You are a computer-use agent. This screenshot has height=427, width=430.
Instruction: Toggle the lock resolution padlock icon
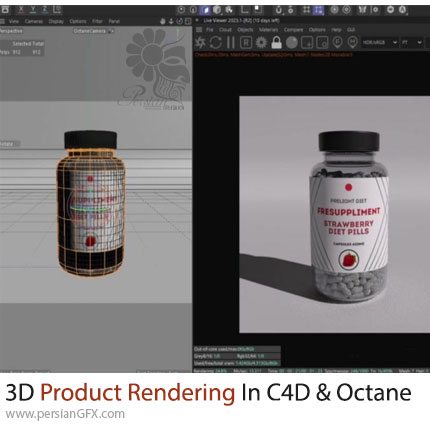pos(276,43)
